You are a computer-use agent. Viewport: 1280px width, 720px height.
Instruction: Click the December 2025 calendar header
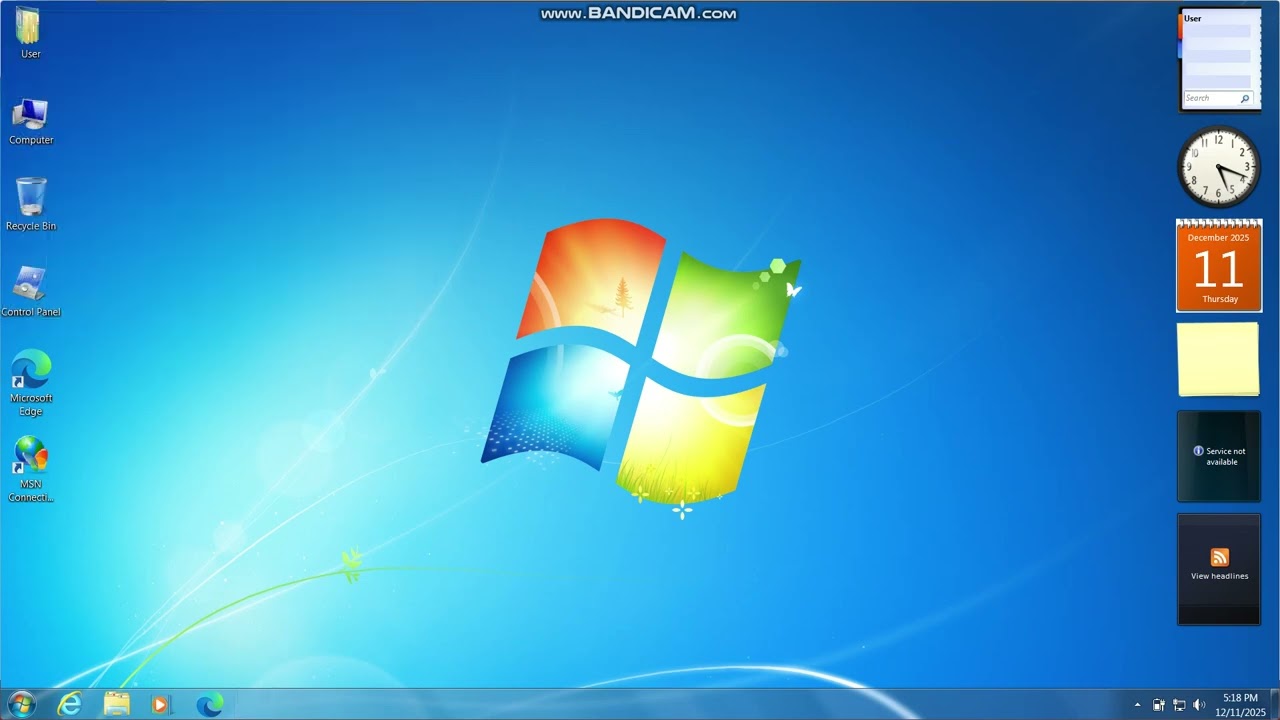1218,238
